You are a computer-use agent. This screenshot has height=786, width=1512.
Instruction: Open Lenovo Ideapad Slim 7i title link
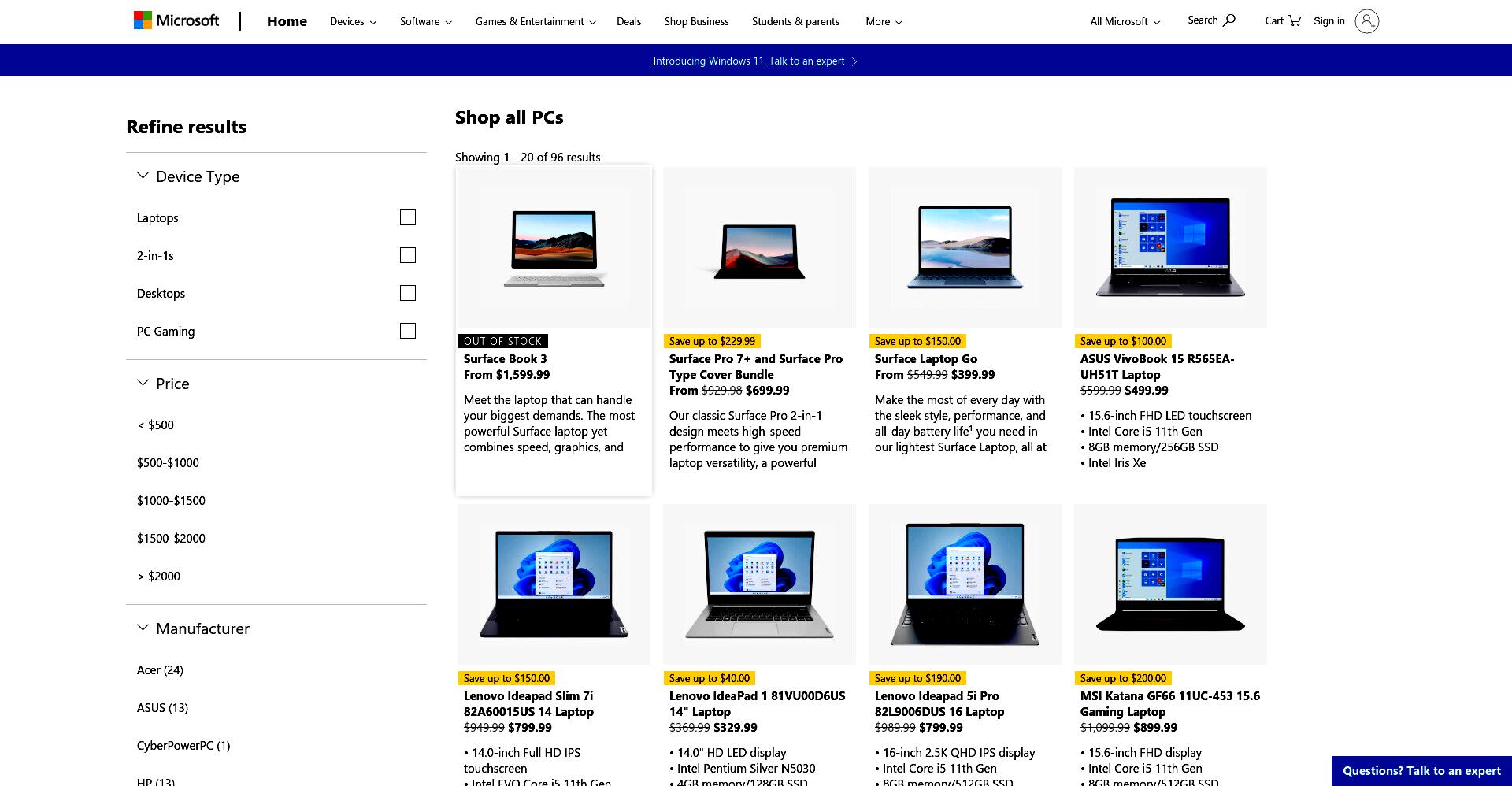point(528,703)
